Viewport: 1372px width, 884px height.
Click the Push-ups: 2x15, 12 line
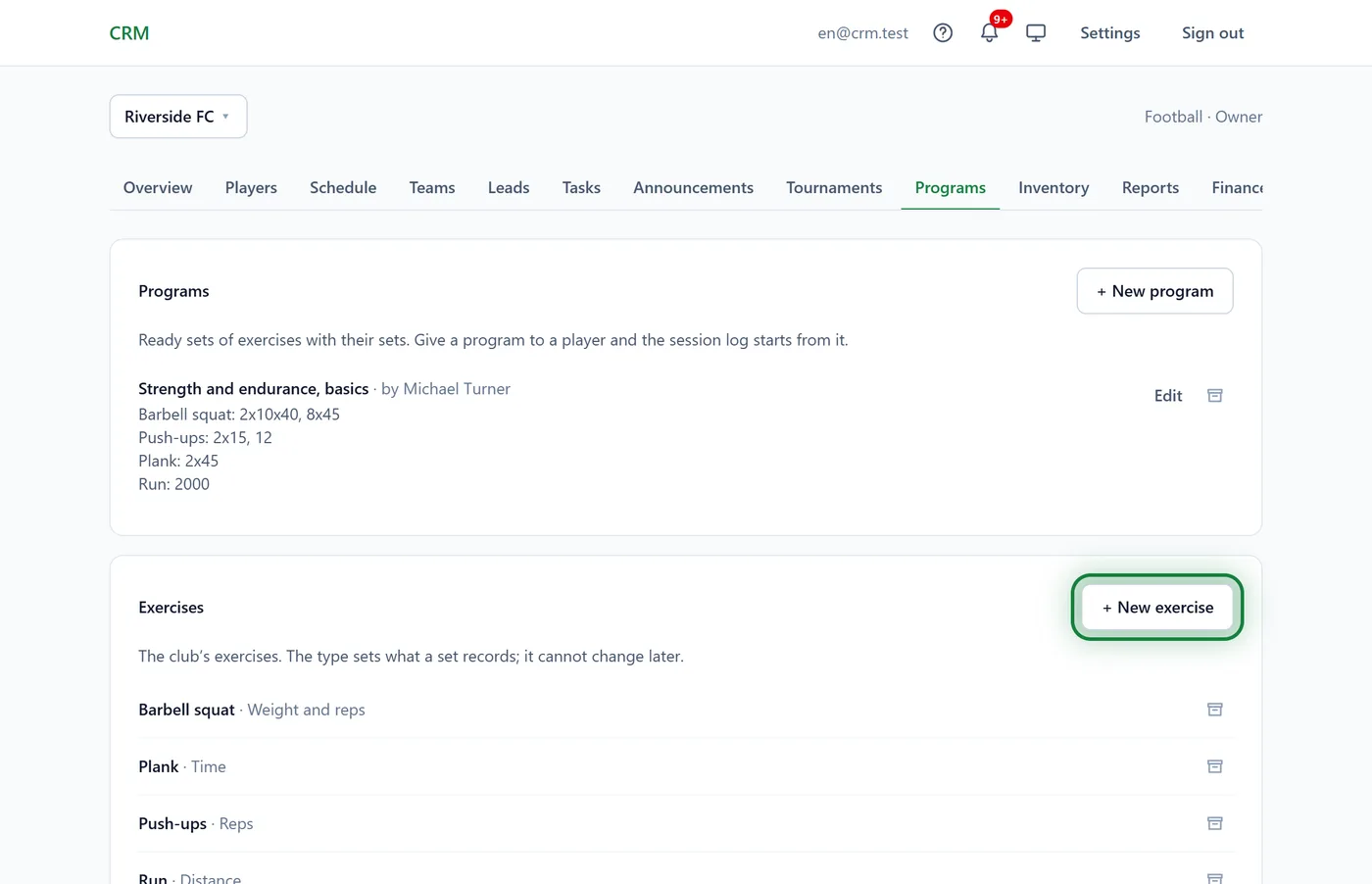(x=205, y=438)
